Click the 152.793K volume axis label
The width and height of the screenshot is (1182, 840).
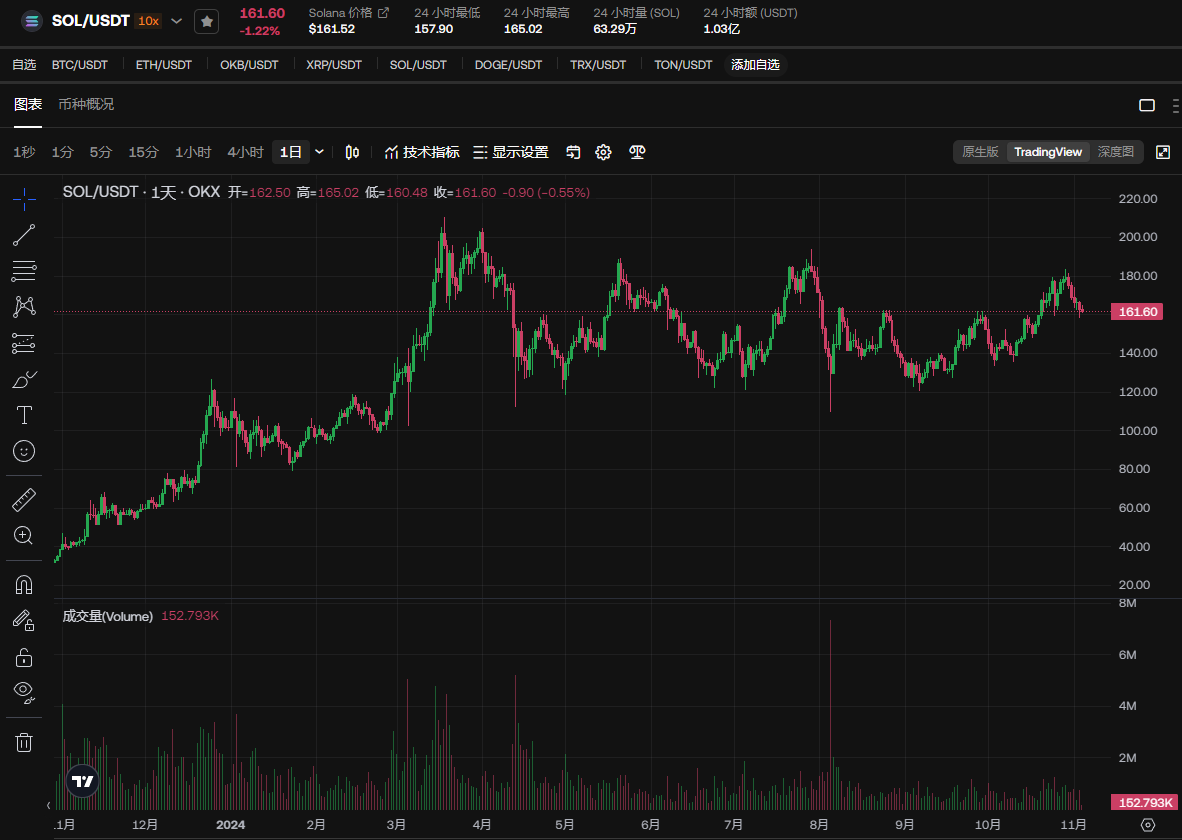[1144, 802]
